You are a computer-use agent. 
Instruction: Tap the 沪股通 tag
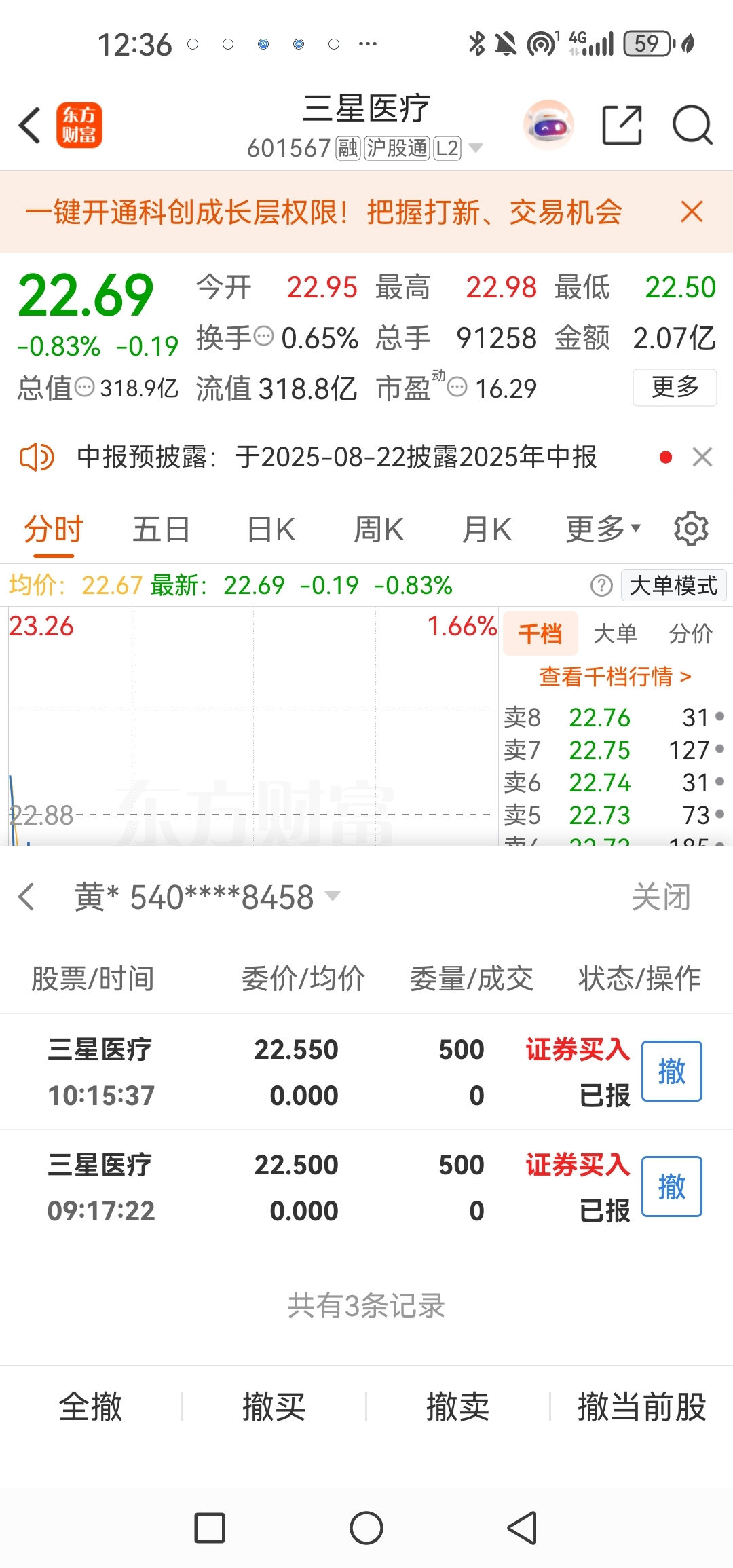(x=397, y=148)
